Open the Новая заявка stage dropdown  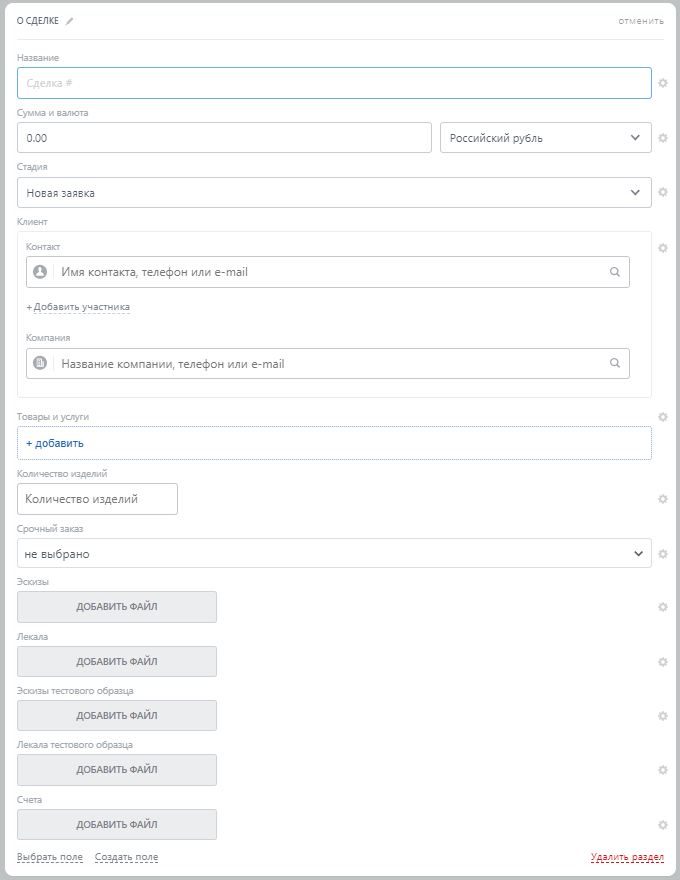[334, 193]
